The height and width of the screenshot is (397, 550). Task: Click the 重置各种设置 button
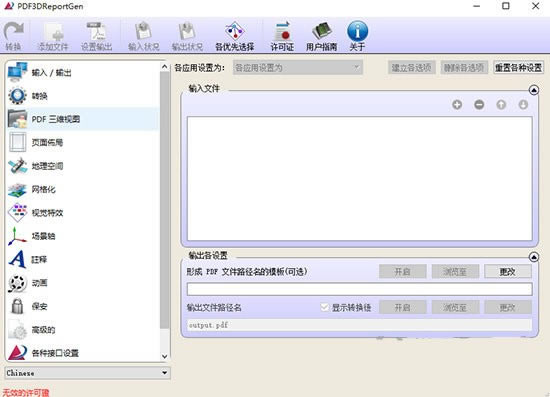[x=518, y=67]
